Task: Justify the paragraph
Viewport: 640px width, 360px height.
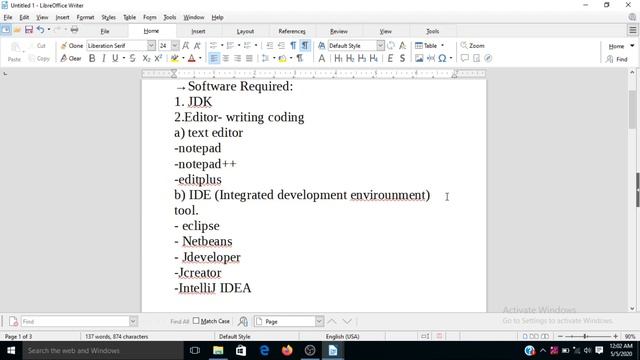Action: click(x=249, y=58)
